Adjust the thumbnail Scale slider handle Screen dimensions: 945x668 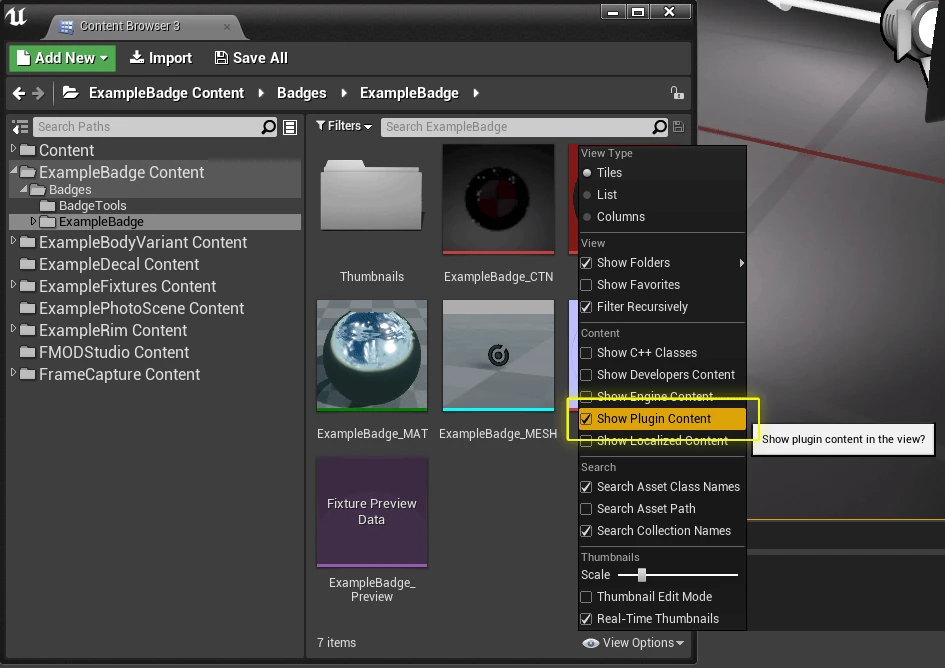click(x=642, y=575)
